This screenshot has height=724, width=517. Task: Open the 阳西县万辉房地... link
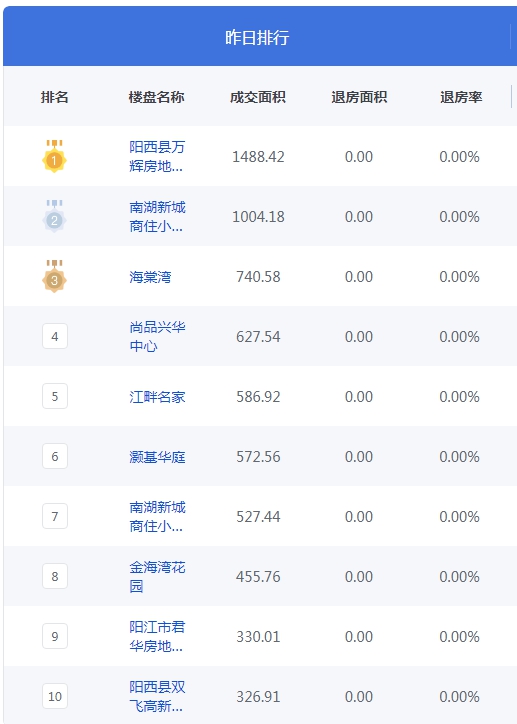pos(157,156)
